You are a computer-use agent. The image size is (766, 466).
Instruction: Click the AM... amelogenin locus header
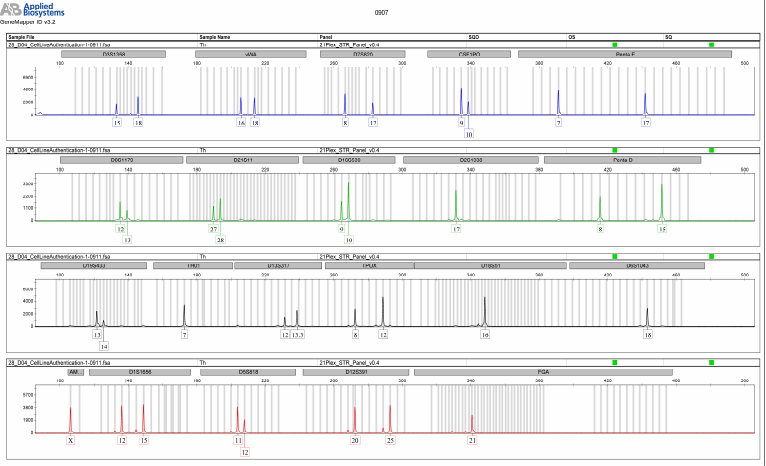click(75, 370)
